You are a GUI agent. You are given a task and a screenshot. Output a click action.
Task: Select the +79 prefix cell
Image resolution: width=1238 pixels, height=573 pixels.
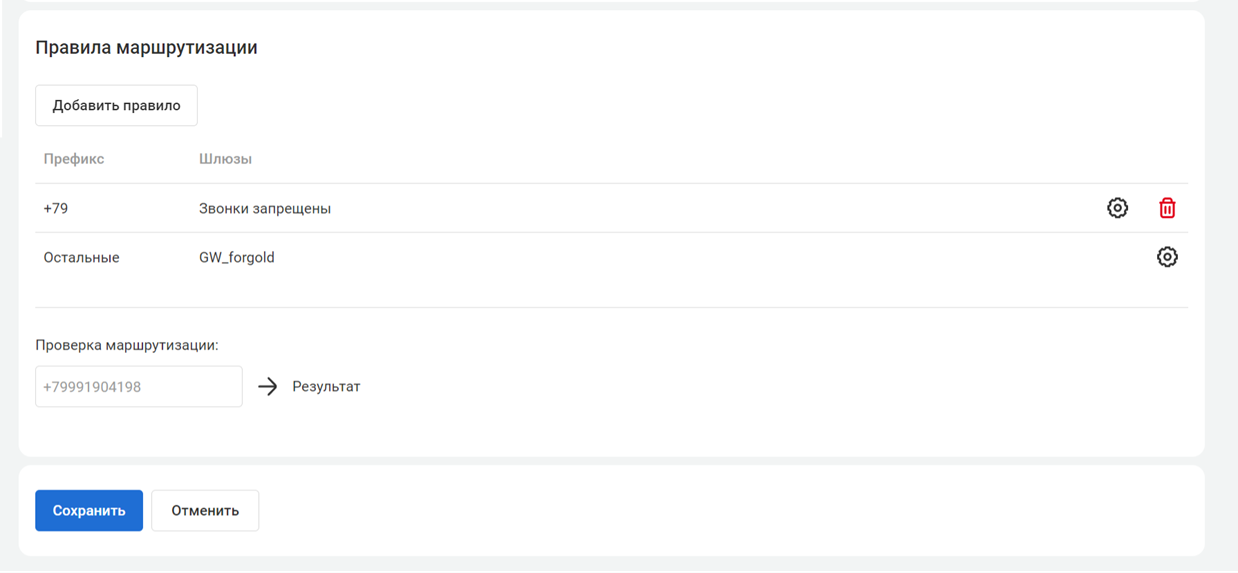pos(56,209)
